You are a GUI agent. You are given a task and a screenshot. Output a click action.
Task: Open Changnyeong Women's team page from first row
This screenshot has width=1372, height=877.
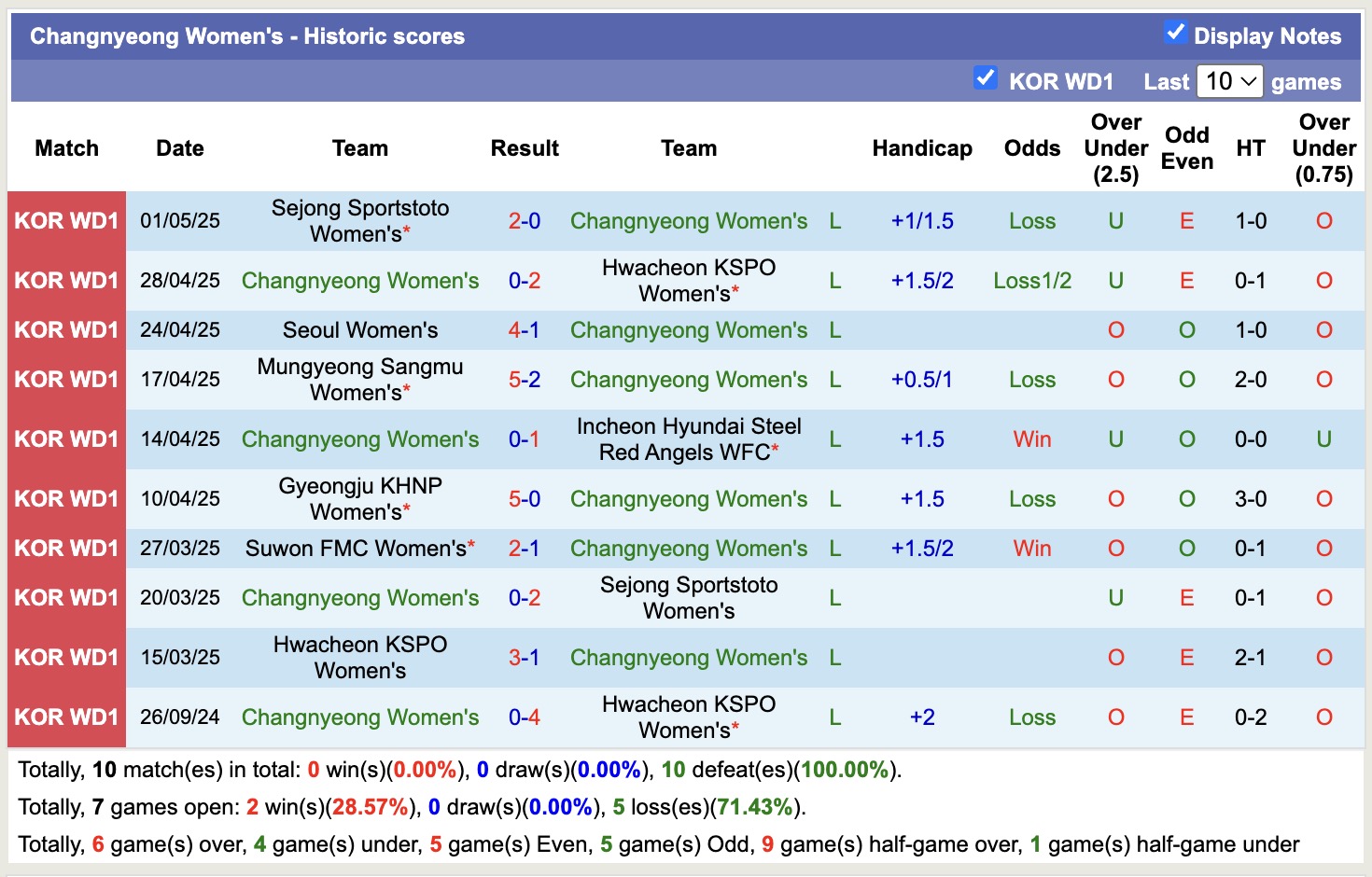tap(688, 221)
